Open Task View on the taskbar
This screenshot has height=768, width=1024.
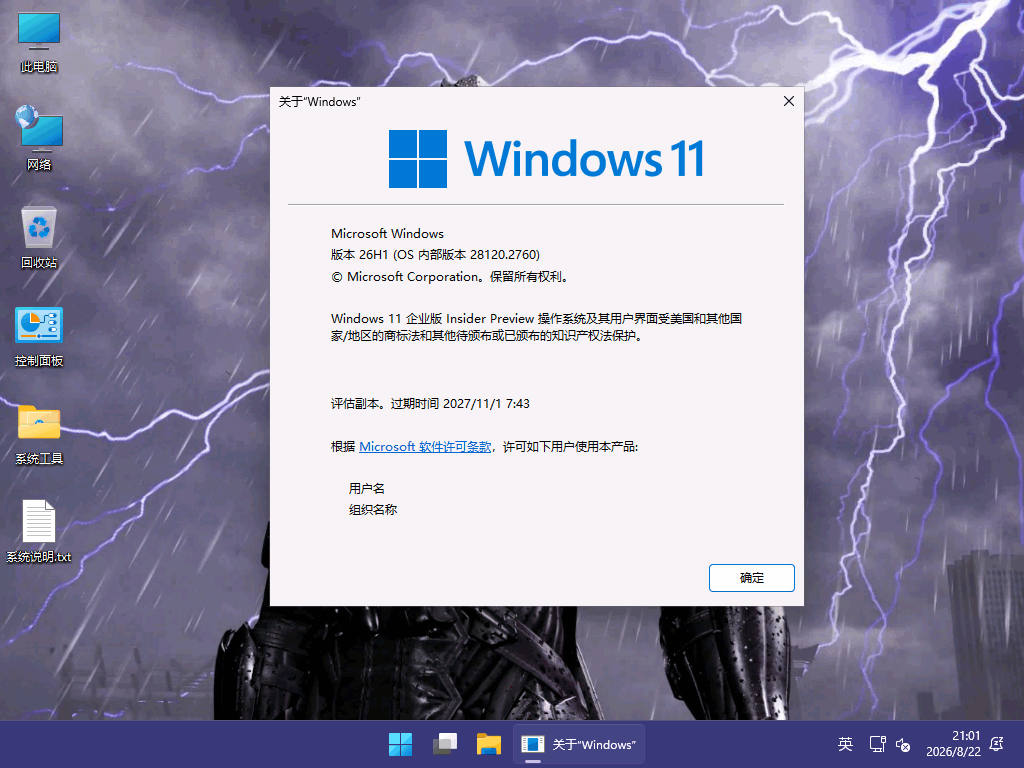click(x=445, y=744)
